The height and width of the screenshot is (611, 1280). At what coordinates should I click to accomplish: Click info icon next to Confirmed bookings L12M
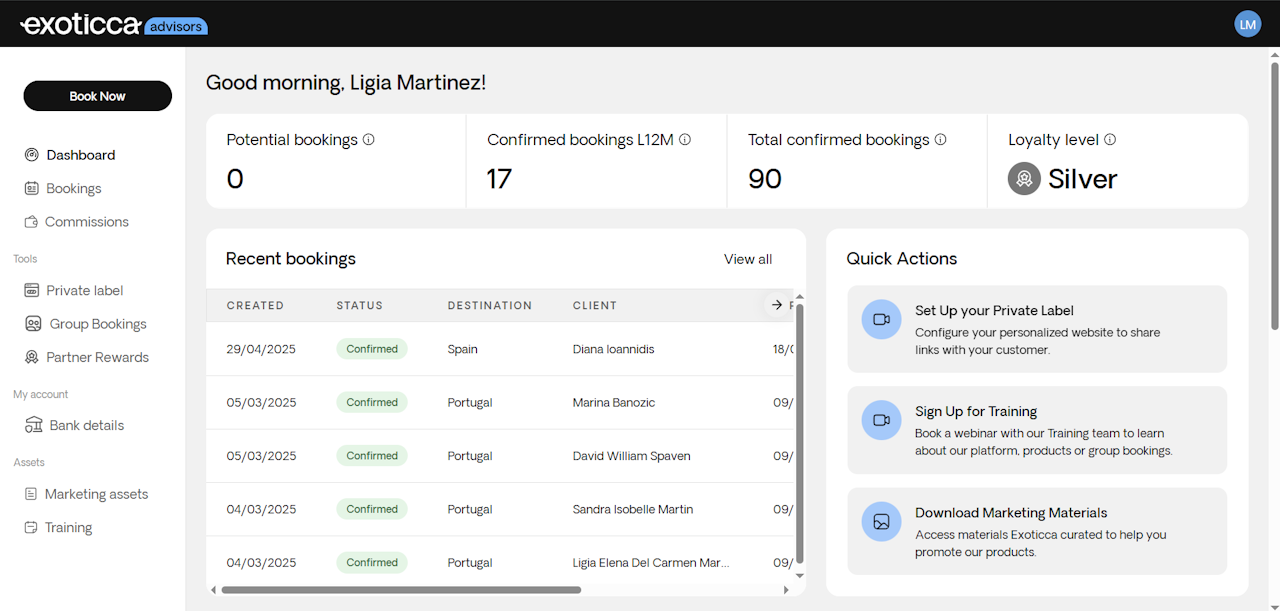click(x=685, y=140)
